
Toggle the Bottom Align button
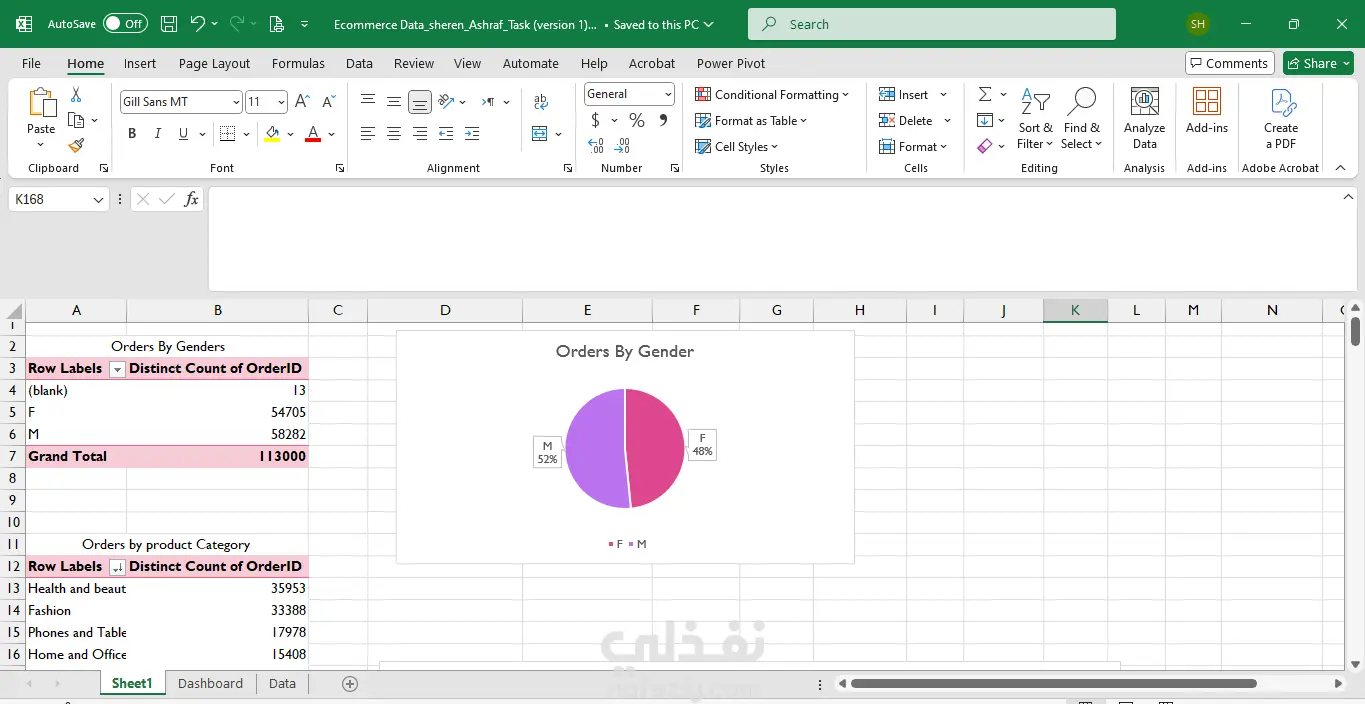pyautogui.click(x=420, y=101)
